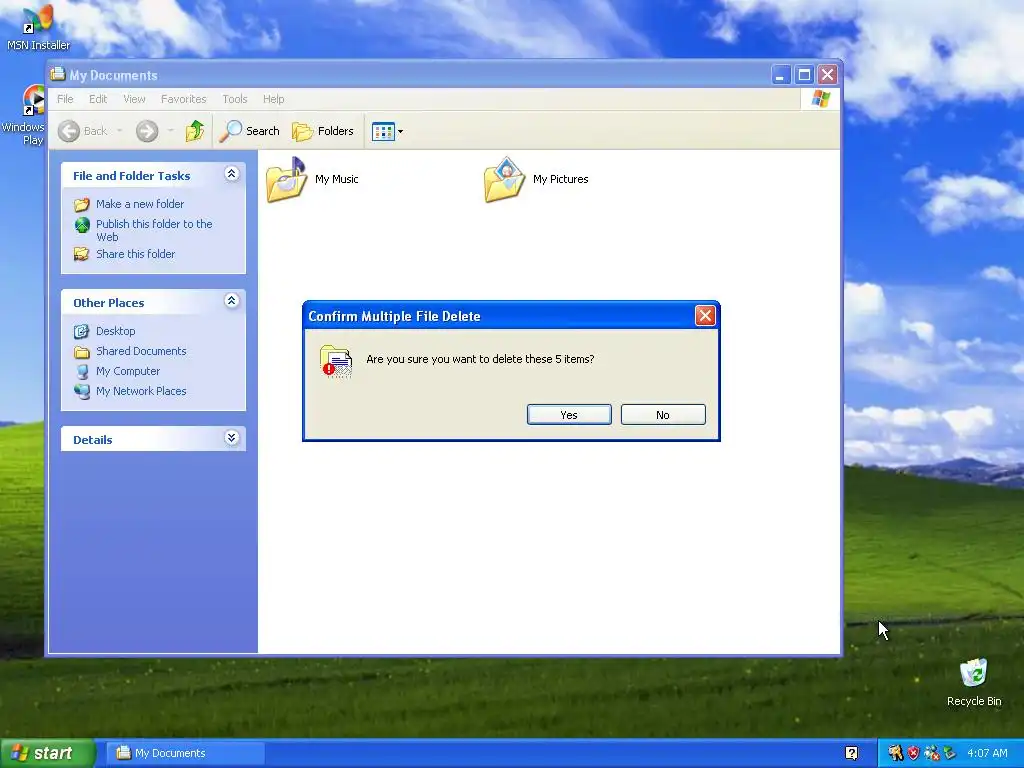Open the Start menu
Screen dimensions: 1024x768
coord(46,753)
